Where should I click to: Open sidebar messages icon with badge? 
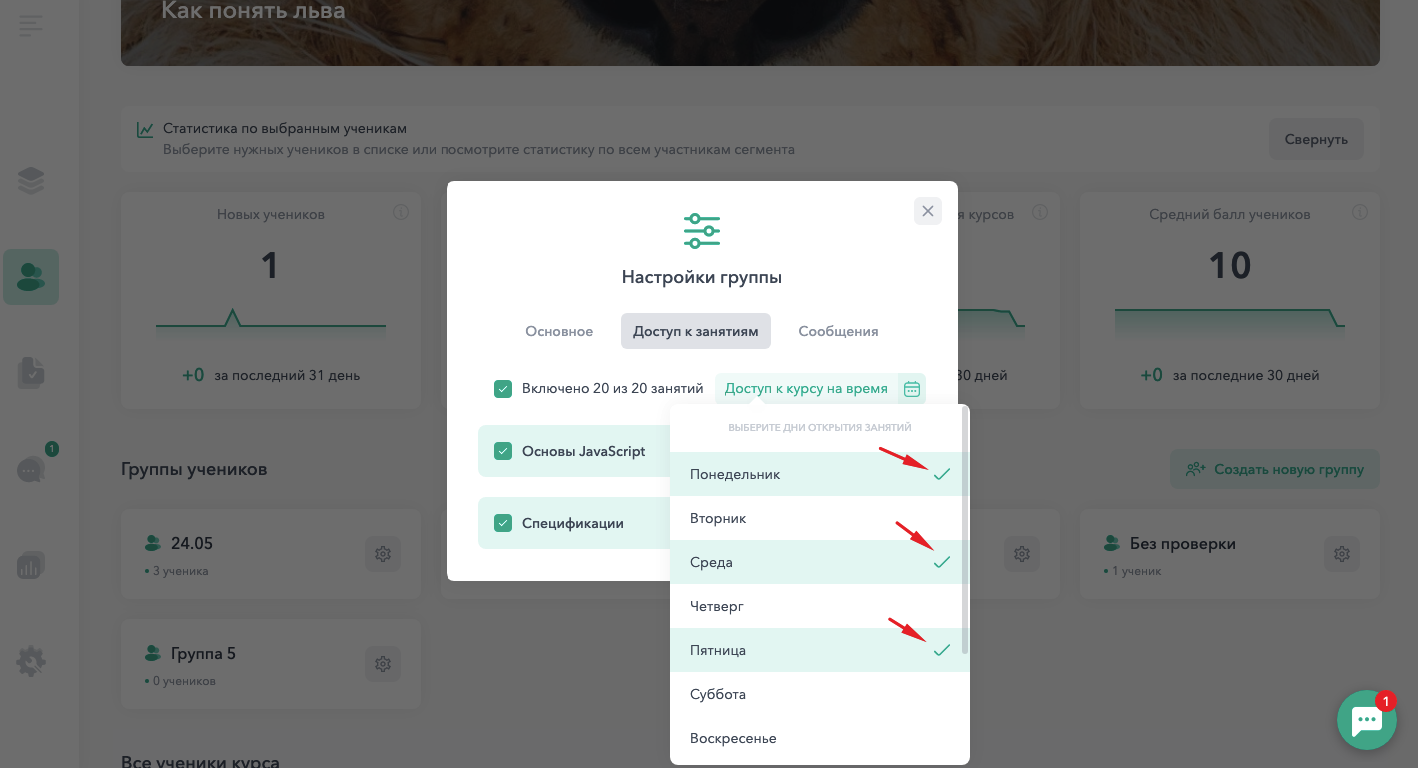(x=31, y=469)
